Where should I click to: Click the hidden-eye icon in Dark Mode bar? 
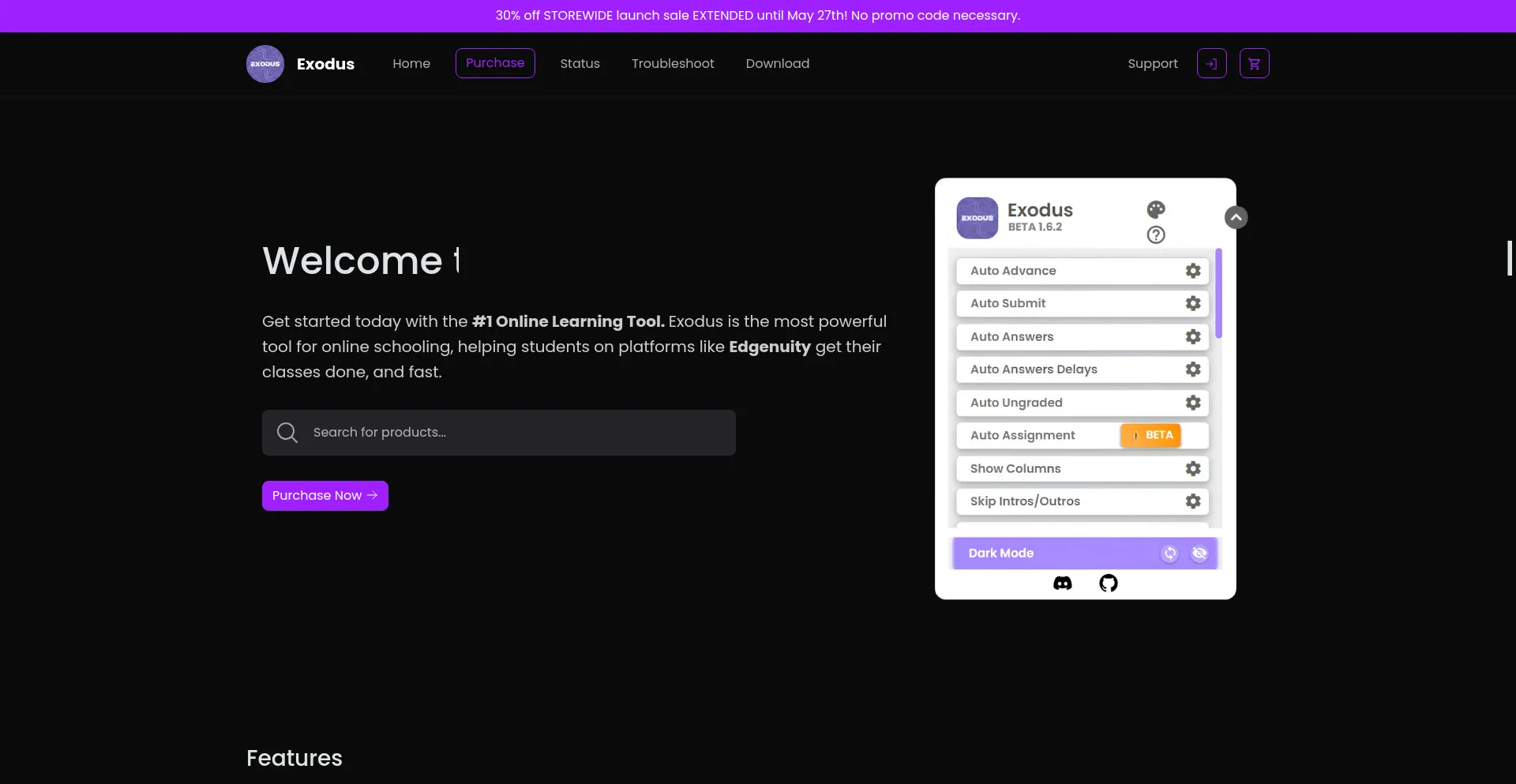[1199, 553]
